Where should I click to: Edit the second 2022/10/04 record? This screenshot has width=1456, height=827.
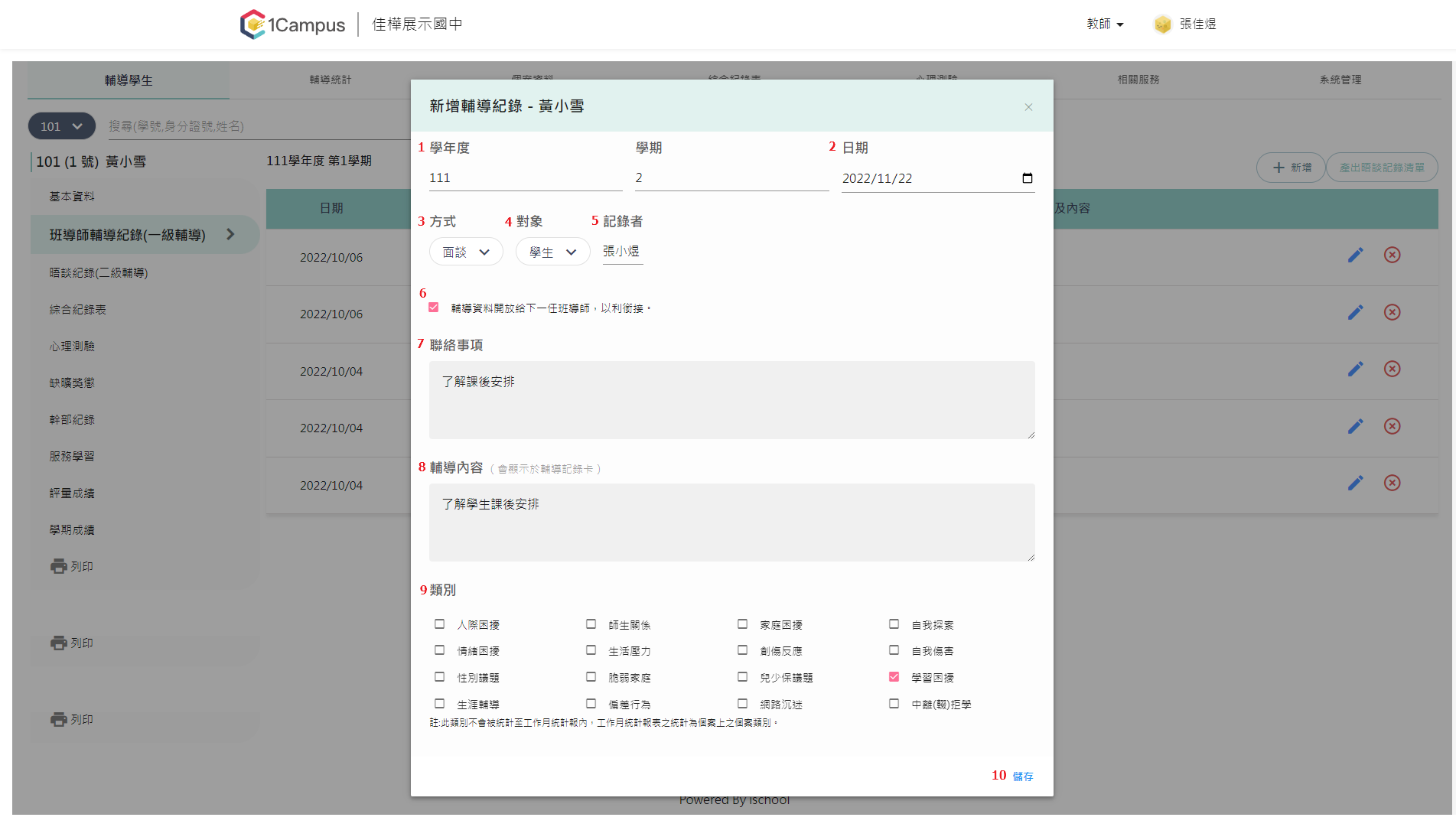1355,426
